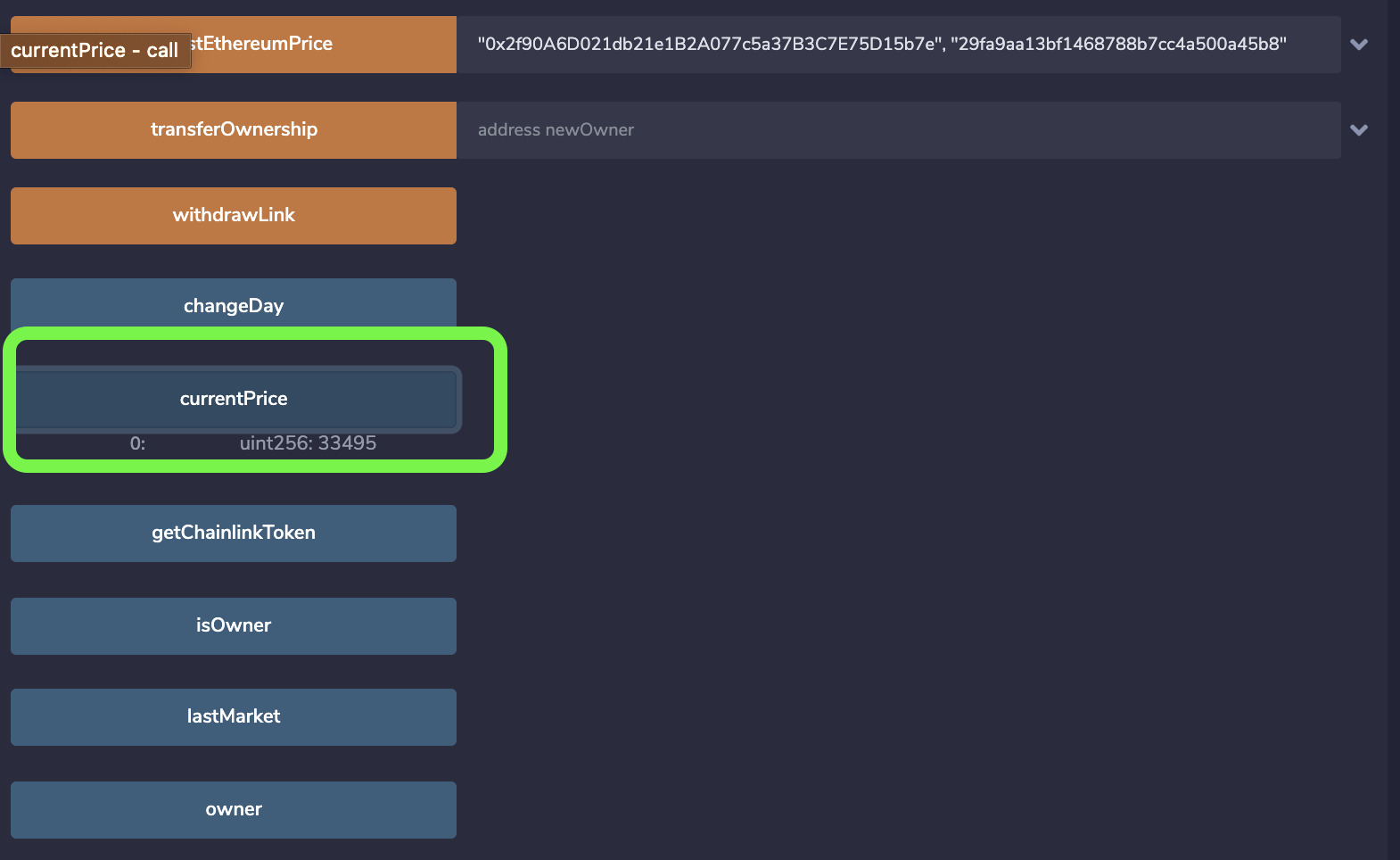This screenshot has height=860, width=1400.
Task: Click the oracle address 0x2f90A6... in the input
Action: point(709,45)
